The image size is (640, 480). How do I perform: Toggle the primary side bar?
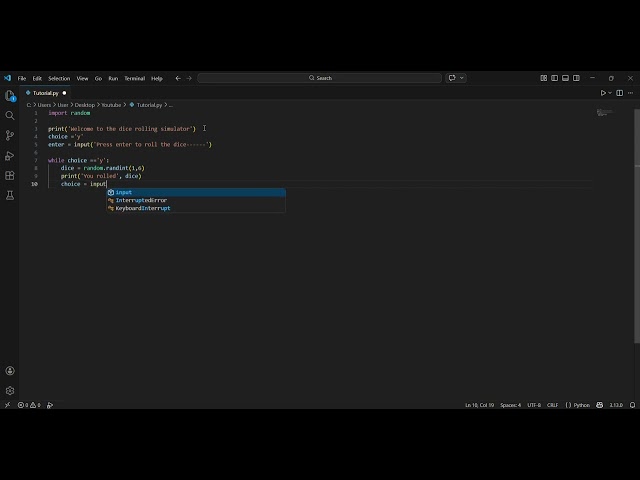[554, 78]
